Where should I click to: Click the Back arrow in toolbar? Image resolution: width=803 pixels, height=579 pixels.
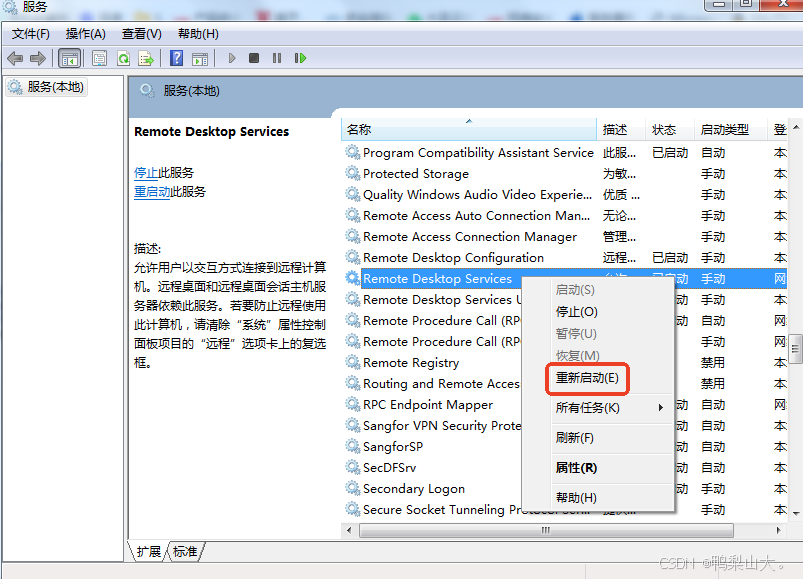pyautogui.click(x=15, y=58)
